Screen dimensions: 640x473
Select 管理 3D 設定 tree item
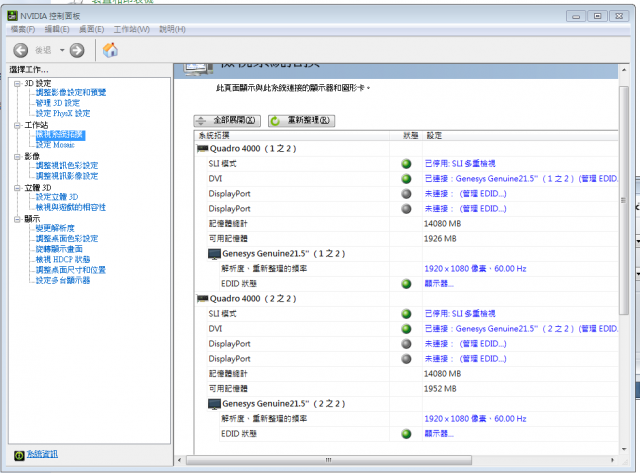click(x=58, y=103)
